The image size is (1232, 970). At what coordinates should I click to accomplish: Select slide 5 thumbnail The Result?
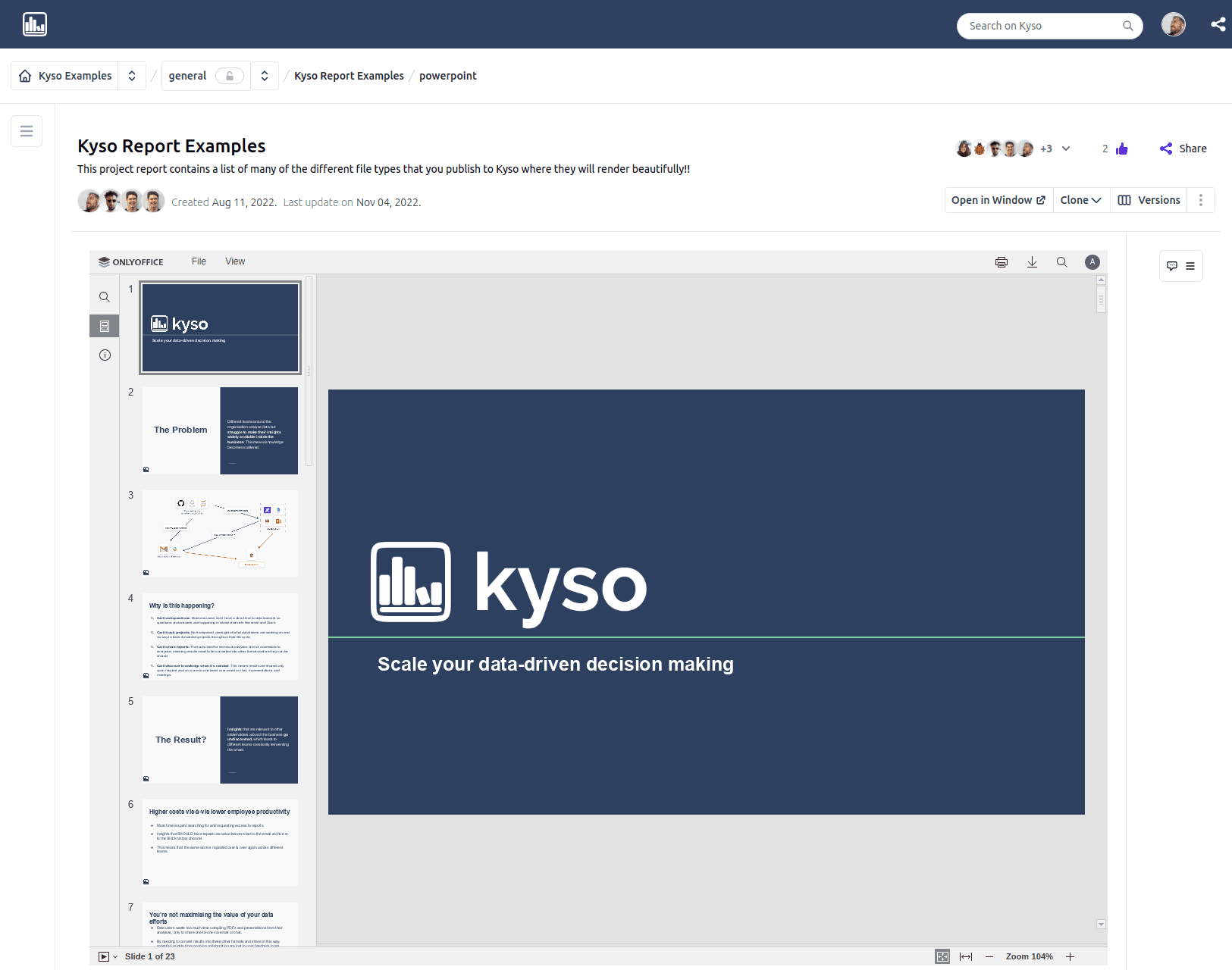(x=220, y=740)
